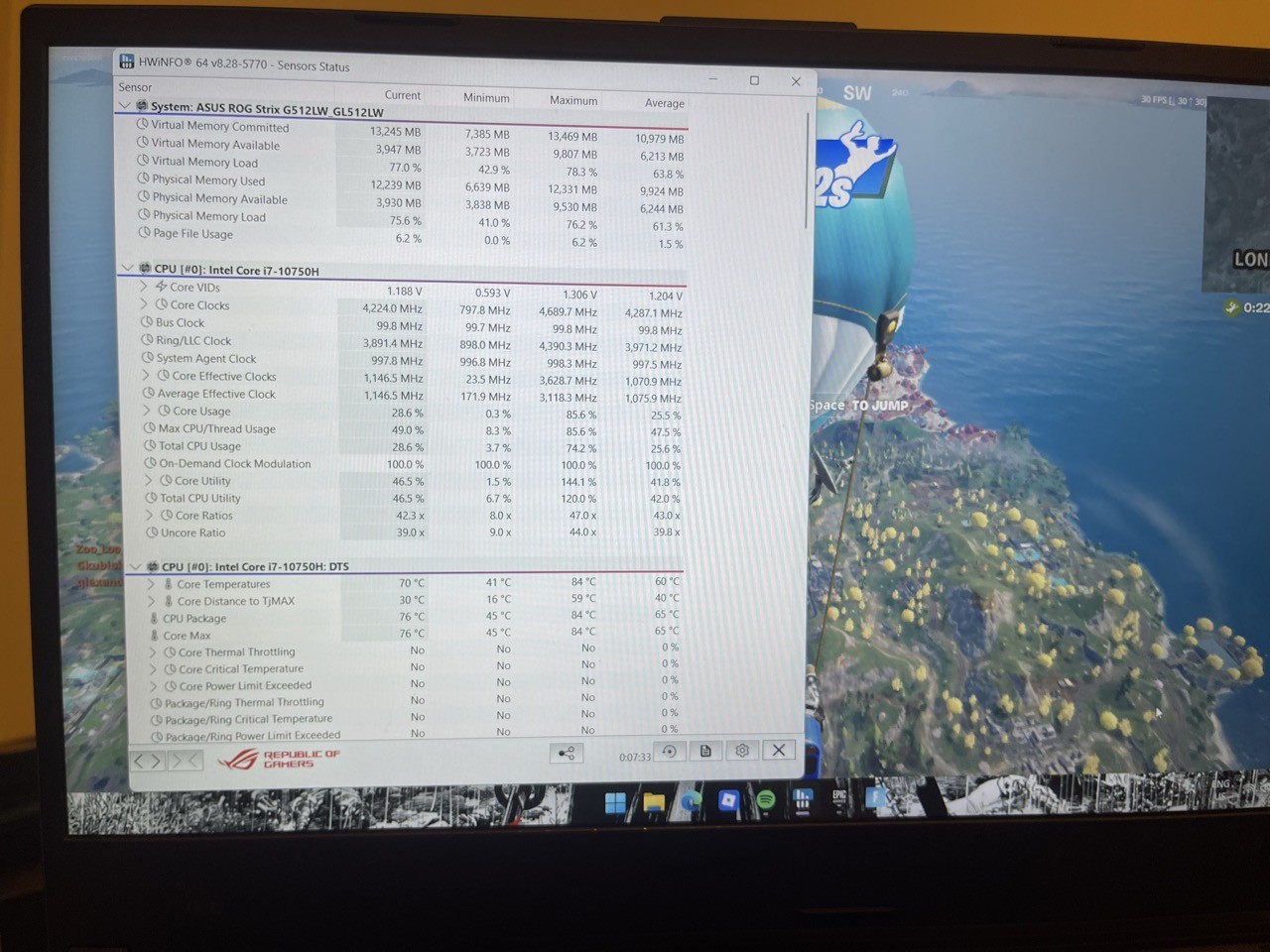Open Epic Games Launcher from taskbar
Image resolution: width=1270 pixels, height=952 pixels.
pos(839,798)
